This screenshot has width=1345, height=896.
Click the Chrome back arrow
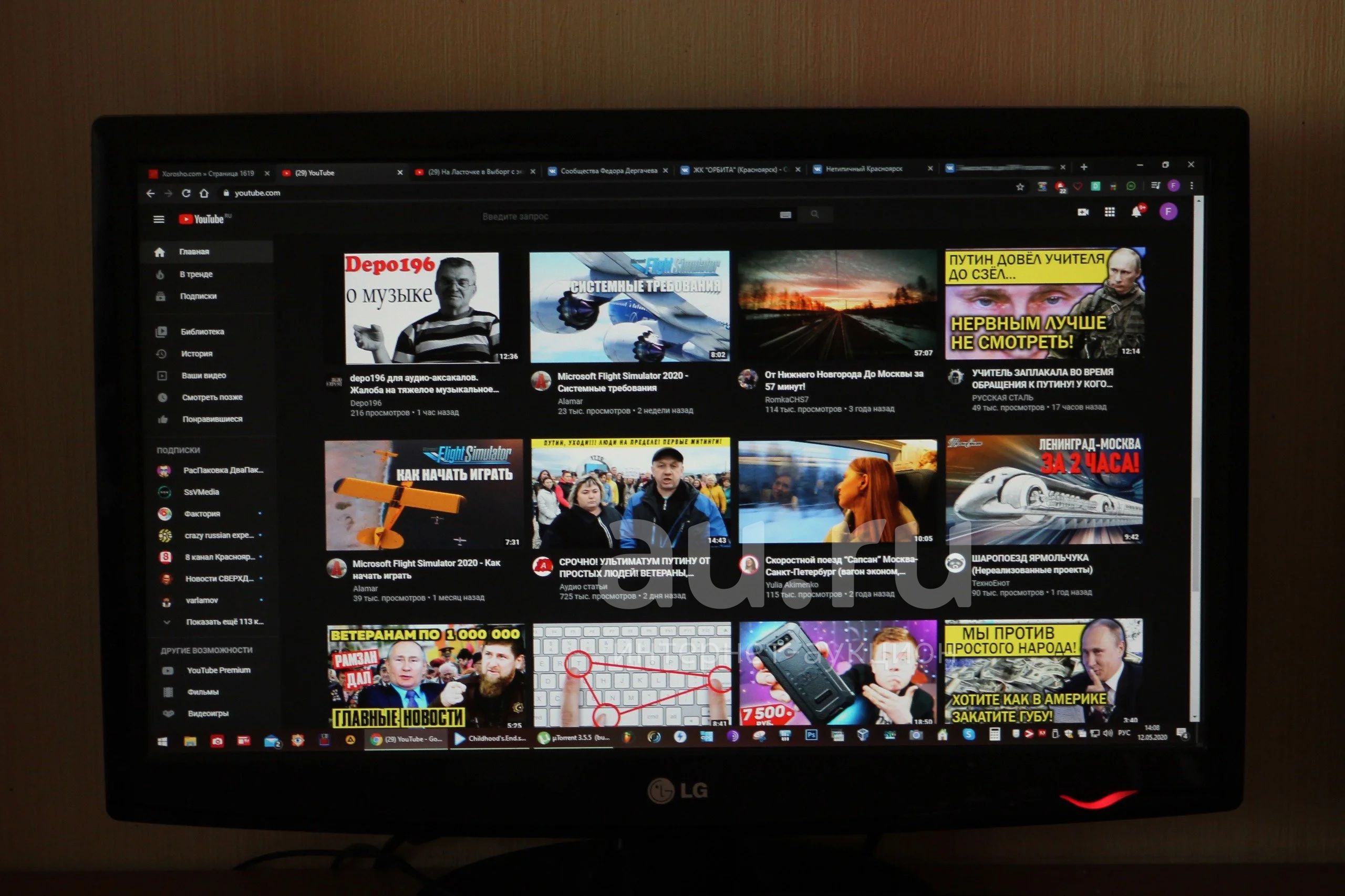point(150,194)
